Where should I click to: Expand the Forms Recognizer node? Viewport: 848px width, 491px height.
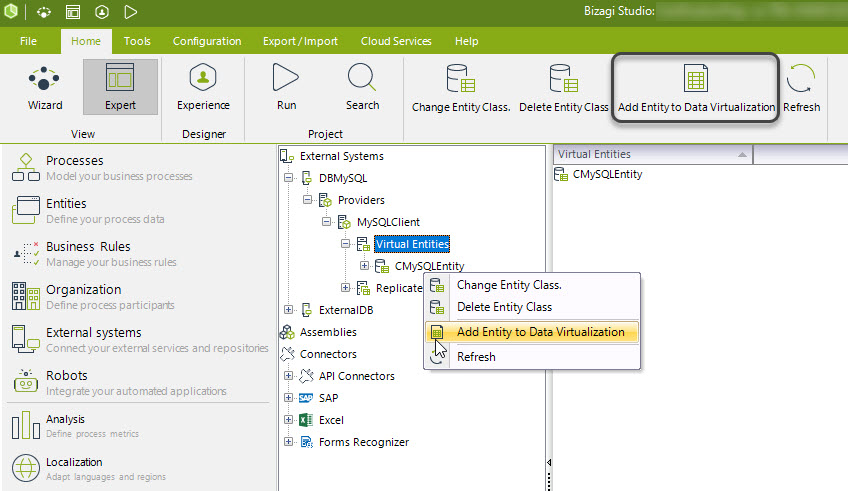coord(288,442)
